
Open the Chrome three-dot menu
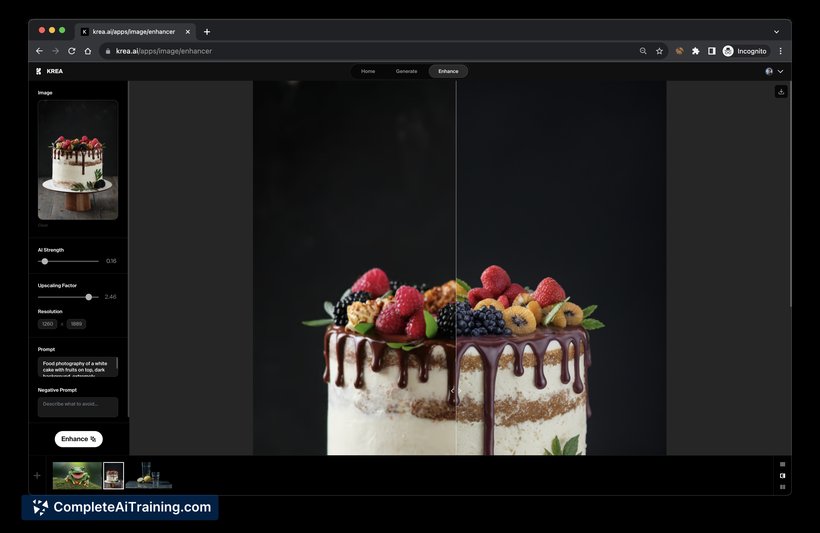pos(781,51)
